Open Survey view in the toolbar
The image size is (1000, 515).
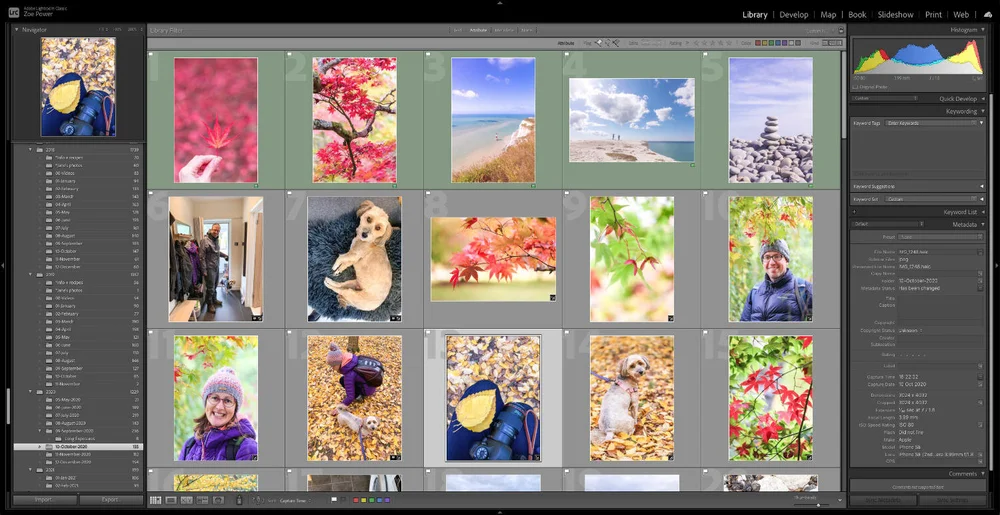pos(202,500)
